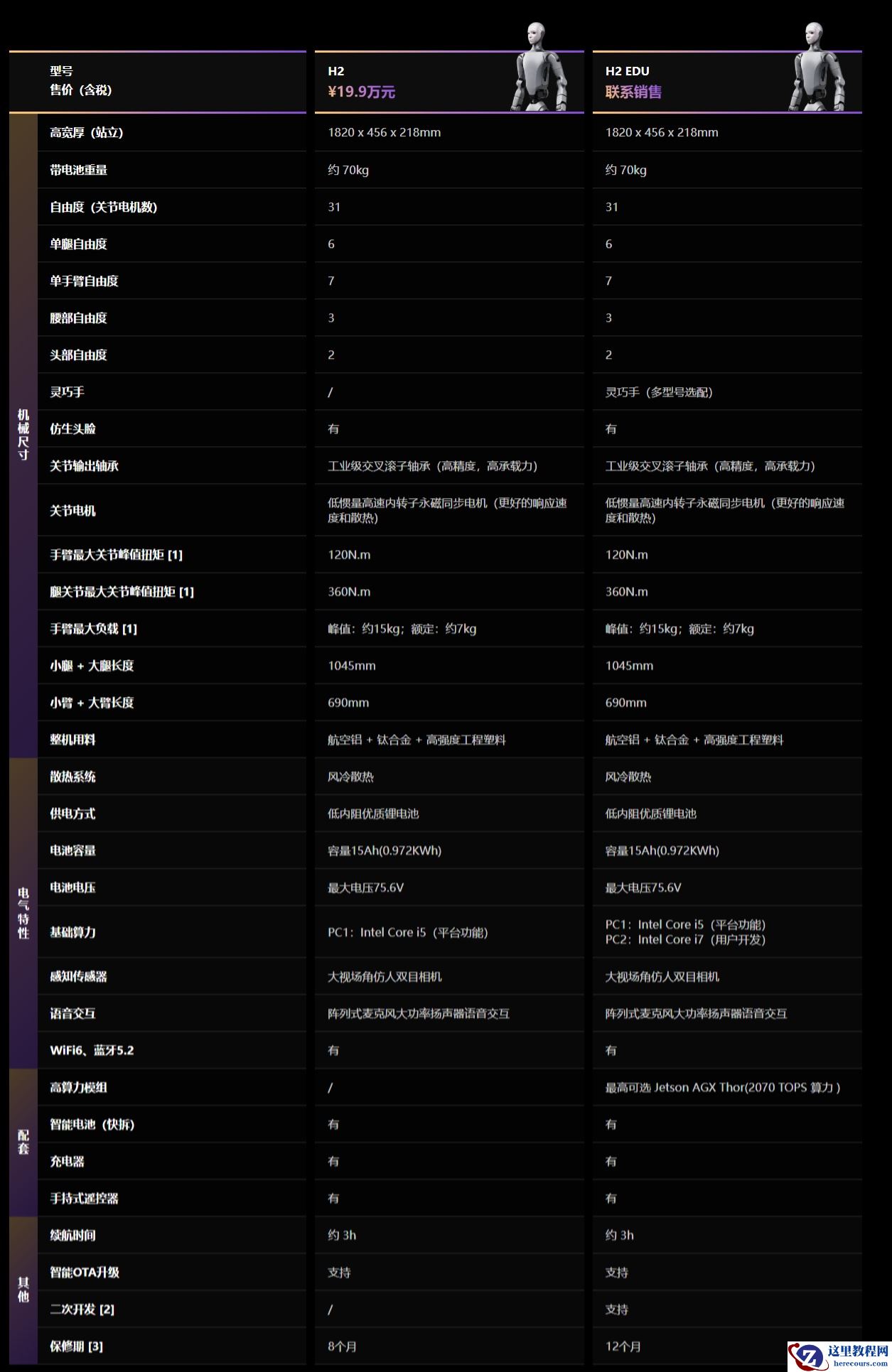892x1372 pixels.
Task: Click 灵巧手（多型号选配） under H2 EDU
Action: pos(659,392)
